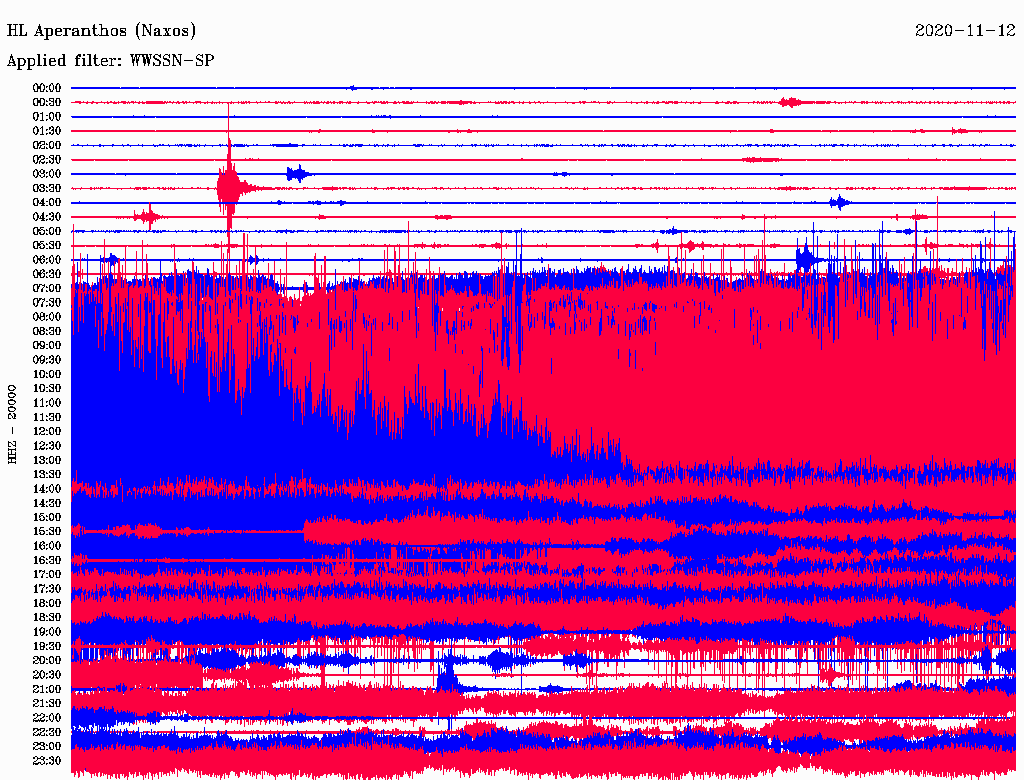
Task: Click the blue event burst on 06:00 trace
Action: pyautogui.click(x=807, y=259)
